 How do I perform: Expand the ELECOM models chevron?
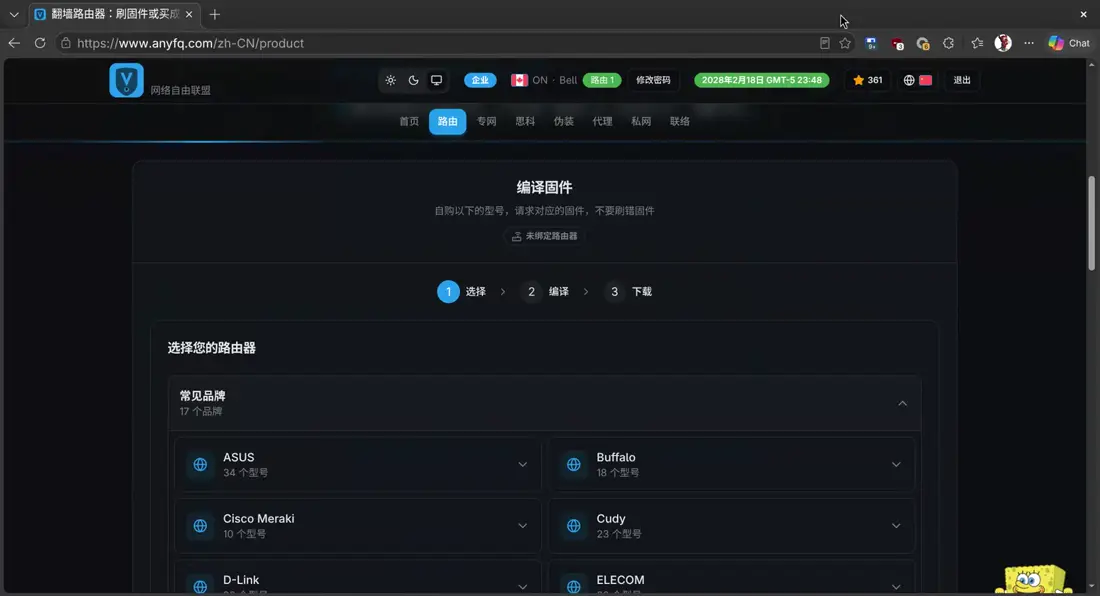[896, 587]
